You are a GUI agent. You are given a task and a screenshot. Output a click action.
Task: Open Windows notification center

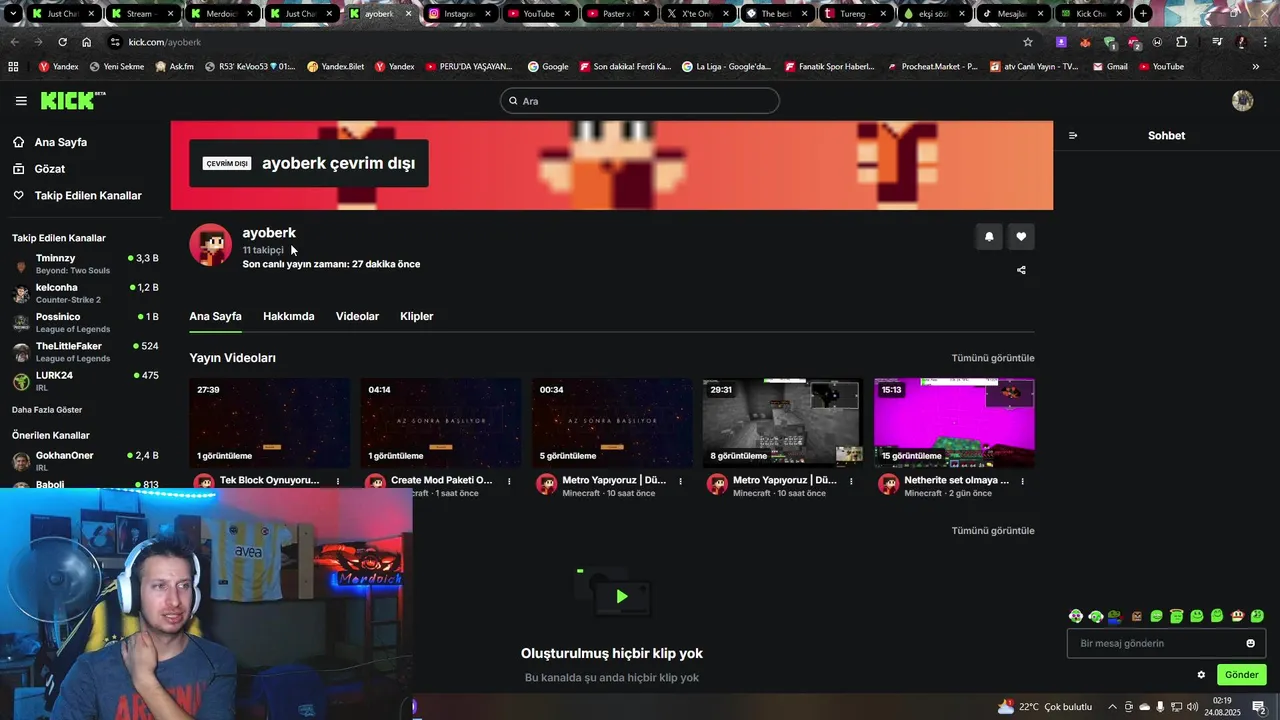(x=1259, y=707)
